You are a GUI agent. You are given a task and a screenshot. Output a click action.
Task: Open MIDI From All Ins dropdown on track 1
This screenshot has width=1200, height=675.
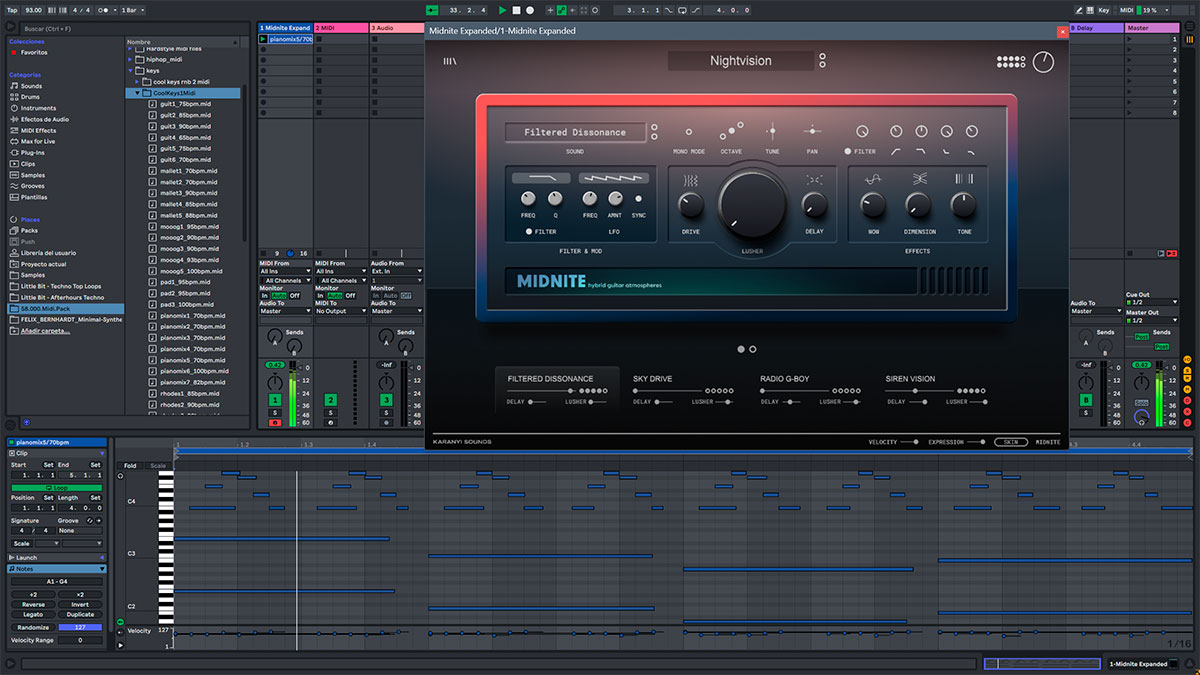pos(285,271)
